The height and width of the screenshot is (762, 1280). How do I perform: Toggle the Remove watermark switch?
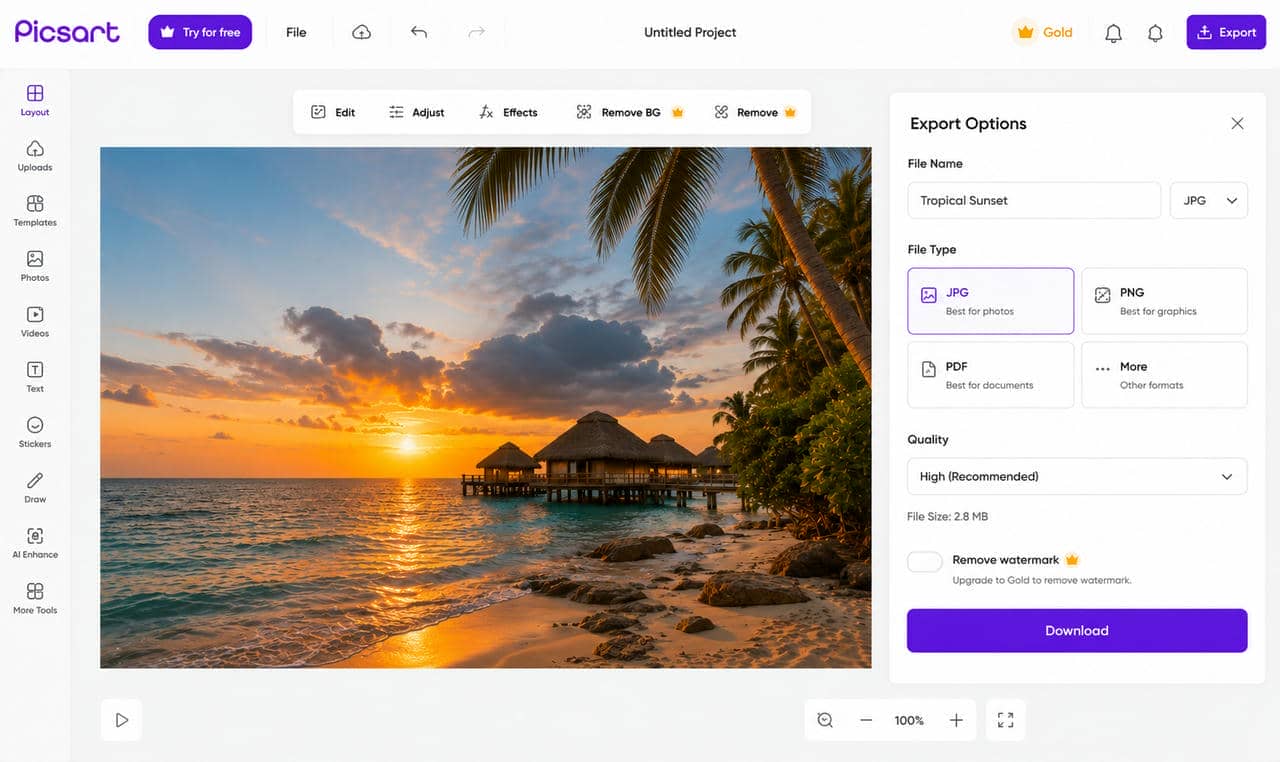point(925,562)
